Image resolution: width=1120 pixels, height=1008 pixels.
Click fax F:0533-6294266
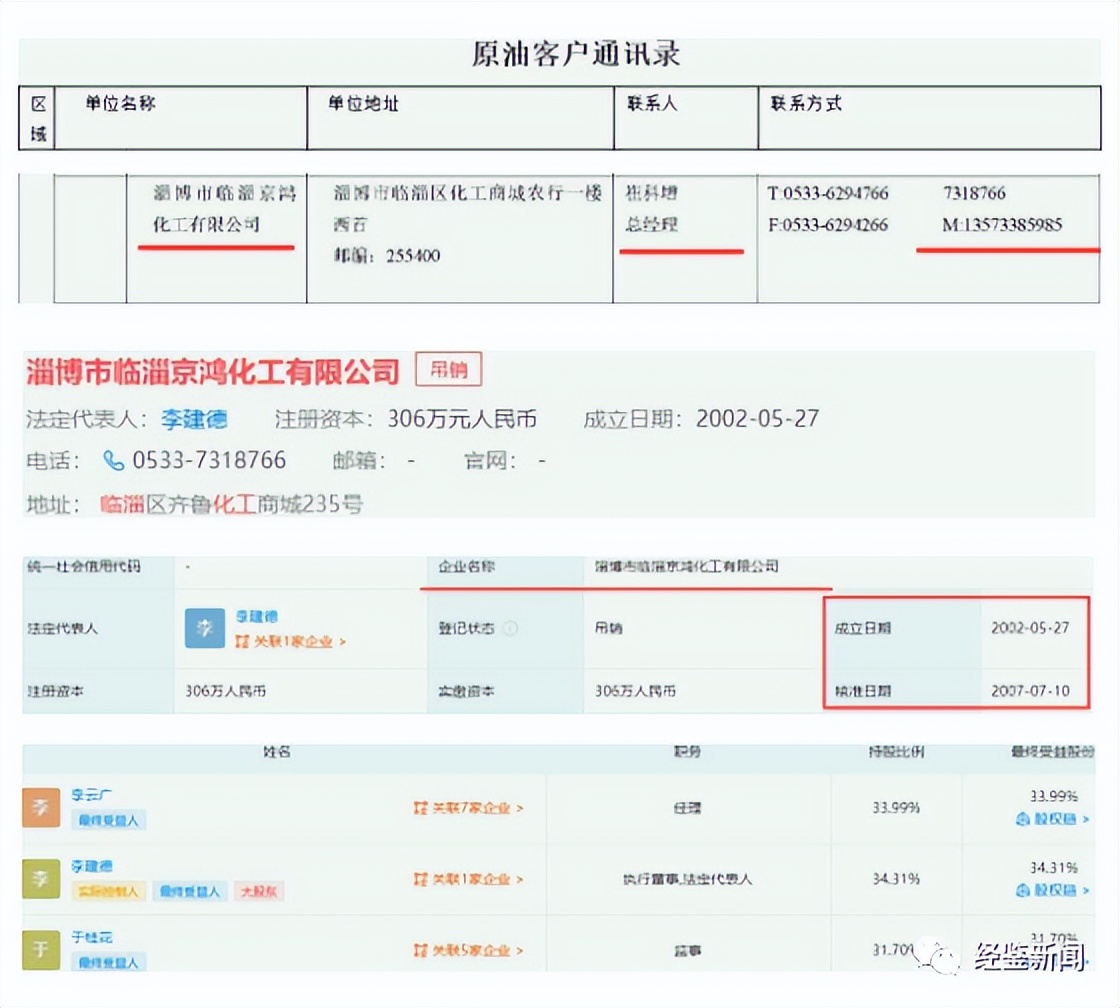pos(829,225)
